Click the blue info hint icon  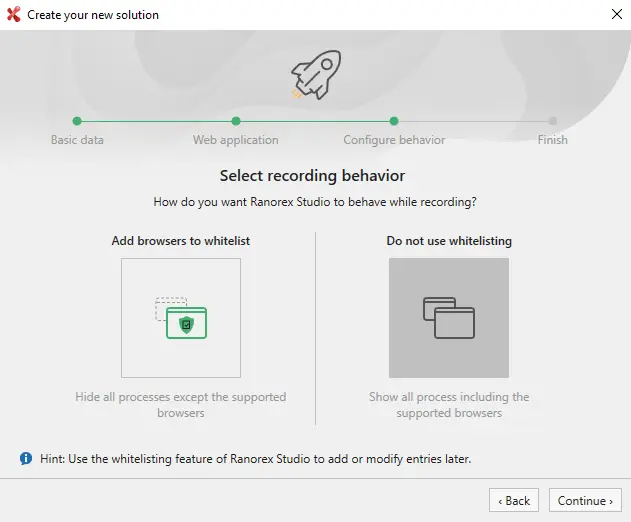coord(26,459)
